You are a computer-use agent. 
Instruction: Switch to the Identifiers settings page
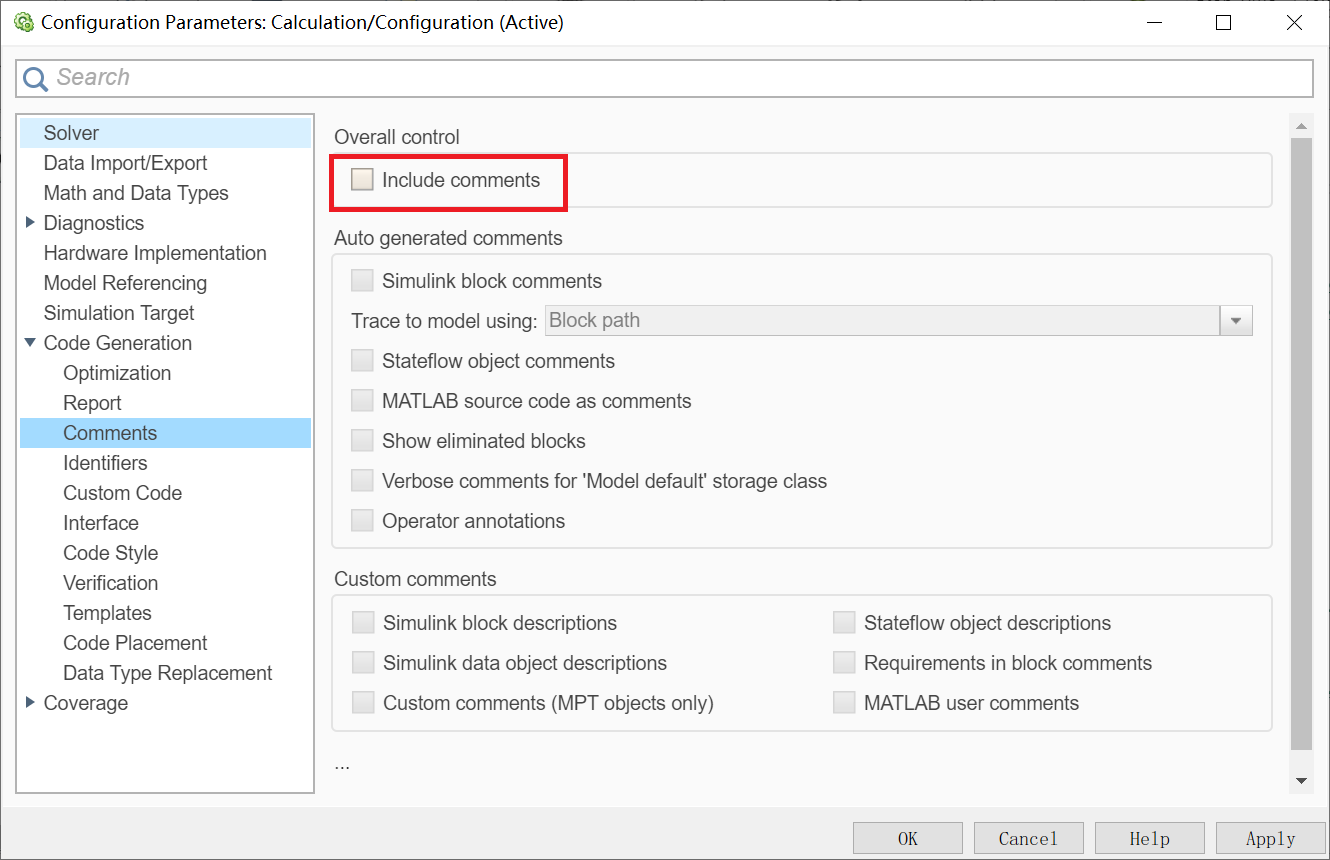pyautogui.click(x=105, y=462)
